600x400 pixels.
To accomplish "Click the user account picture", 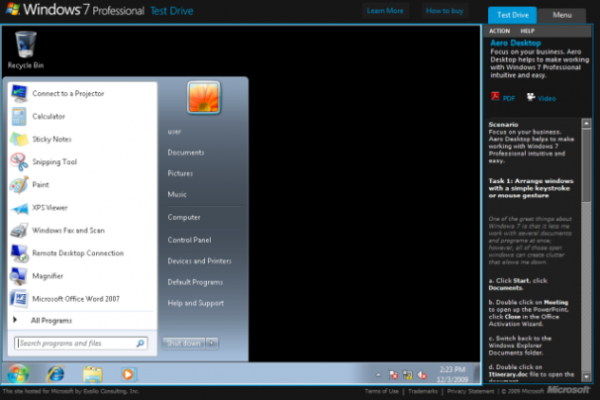I will [204, 98].
